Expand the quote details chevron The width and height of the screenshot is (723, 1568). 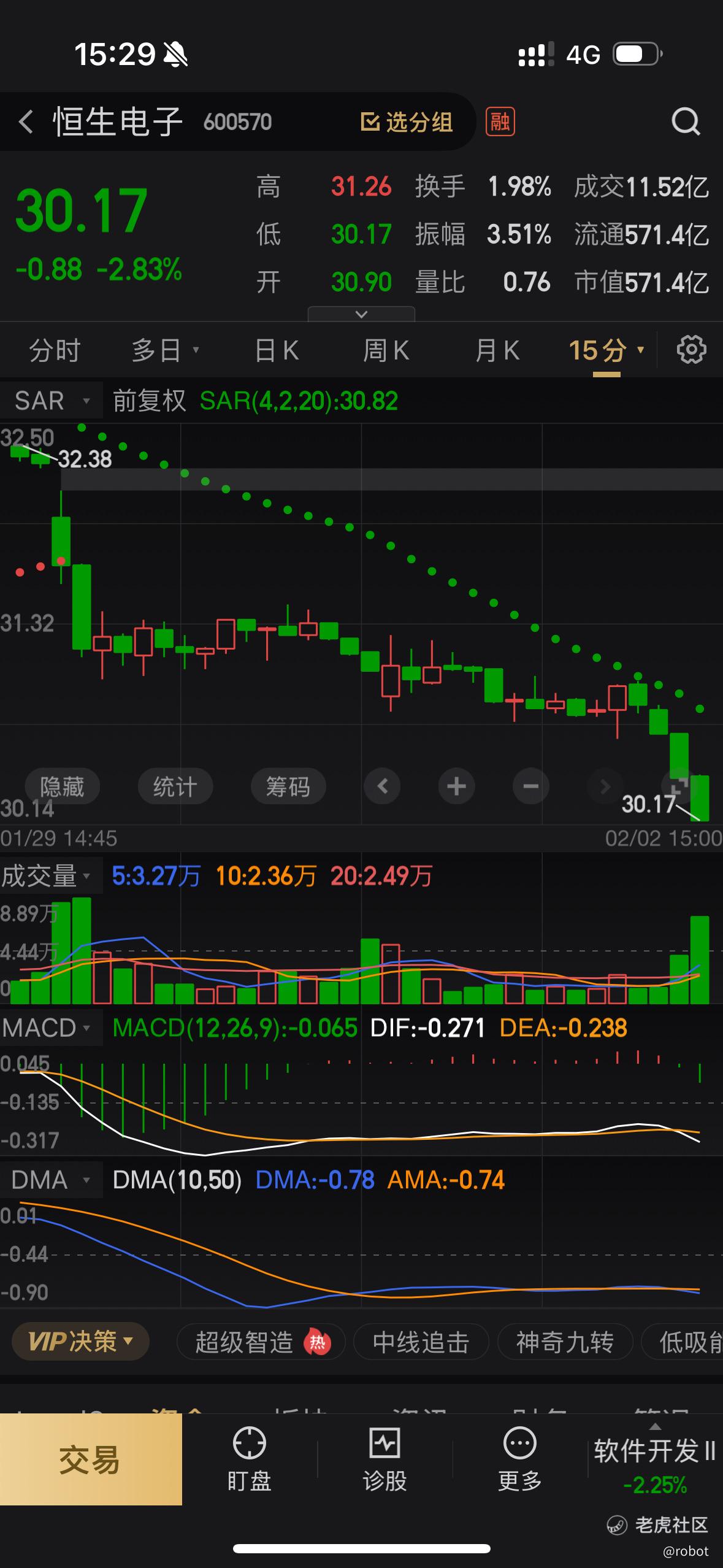(361, 314)
